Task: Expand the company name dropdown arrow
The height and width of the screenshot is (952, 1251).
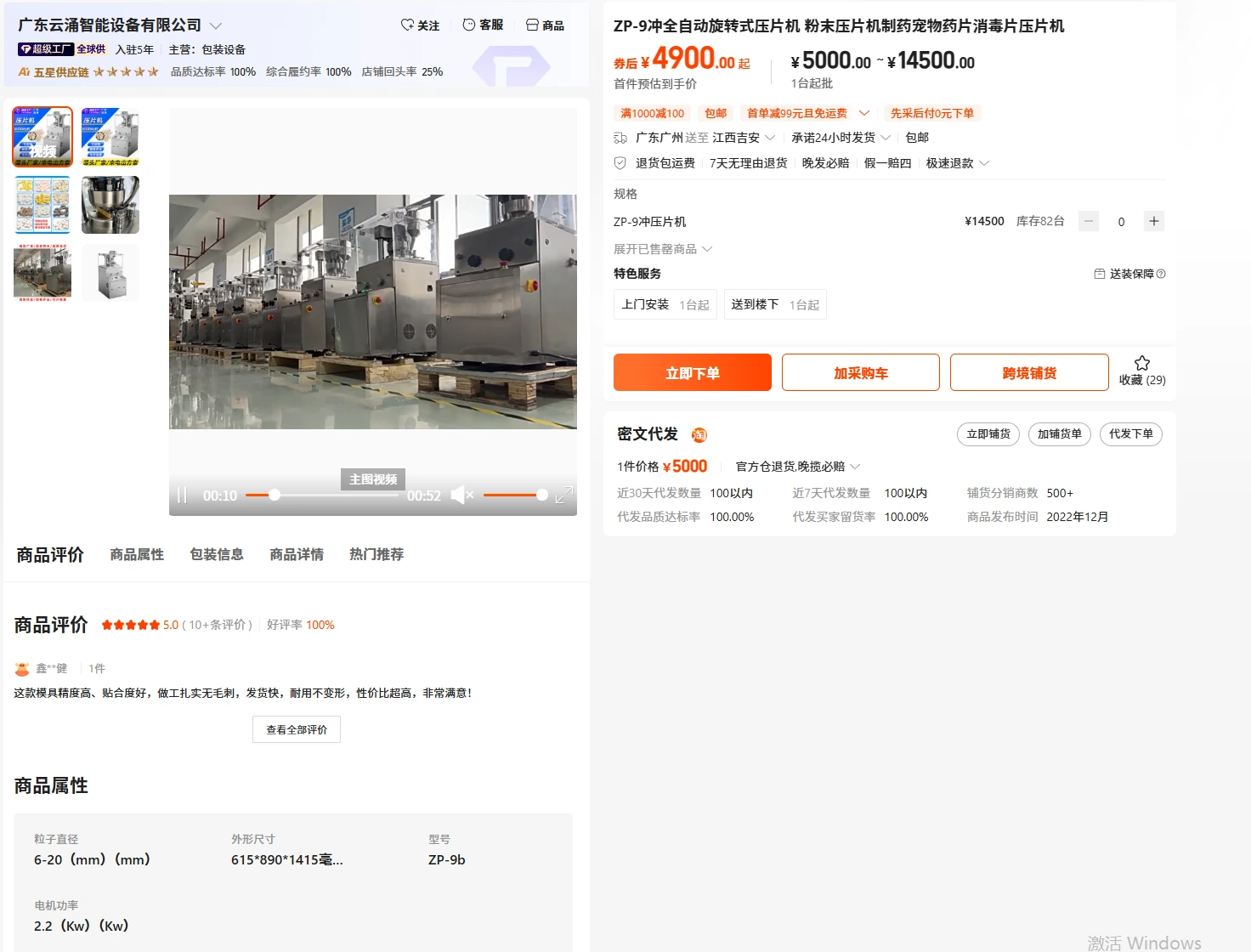Action: [x=216, y=26]
